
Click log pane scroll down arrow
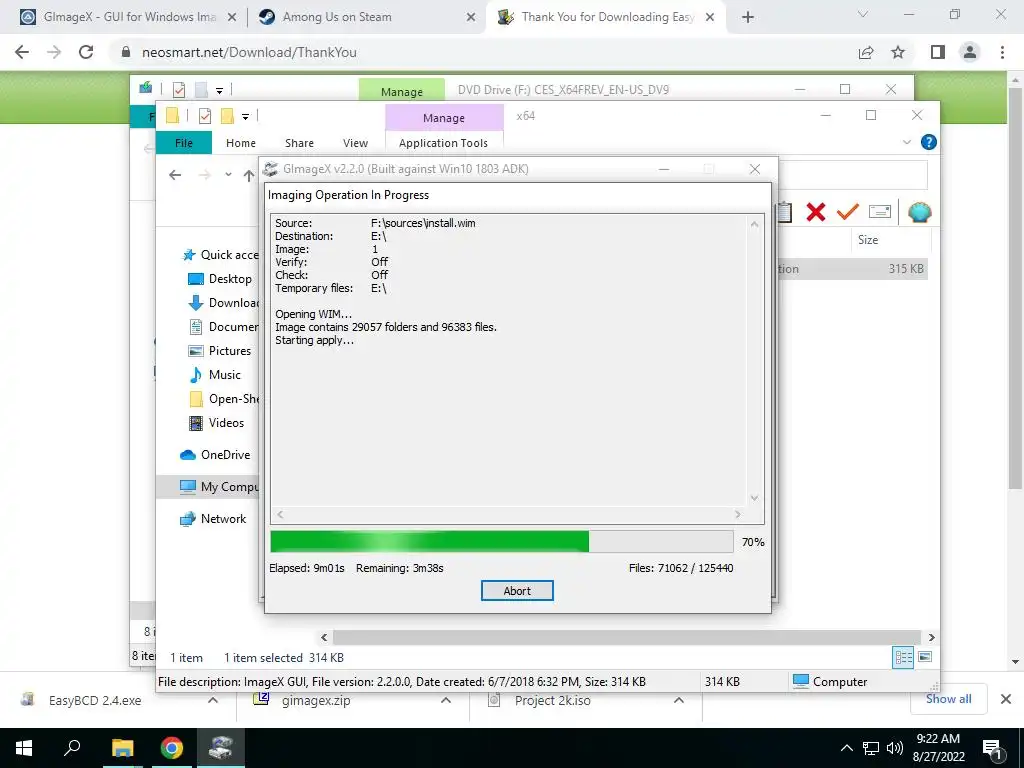coord(754,498)
